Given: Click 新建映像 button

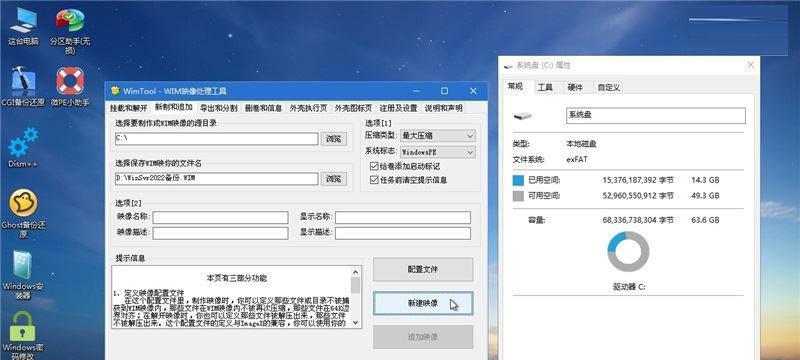Looking at the screenshot, I should point(423,303).
